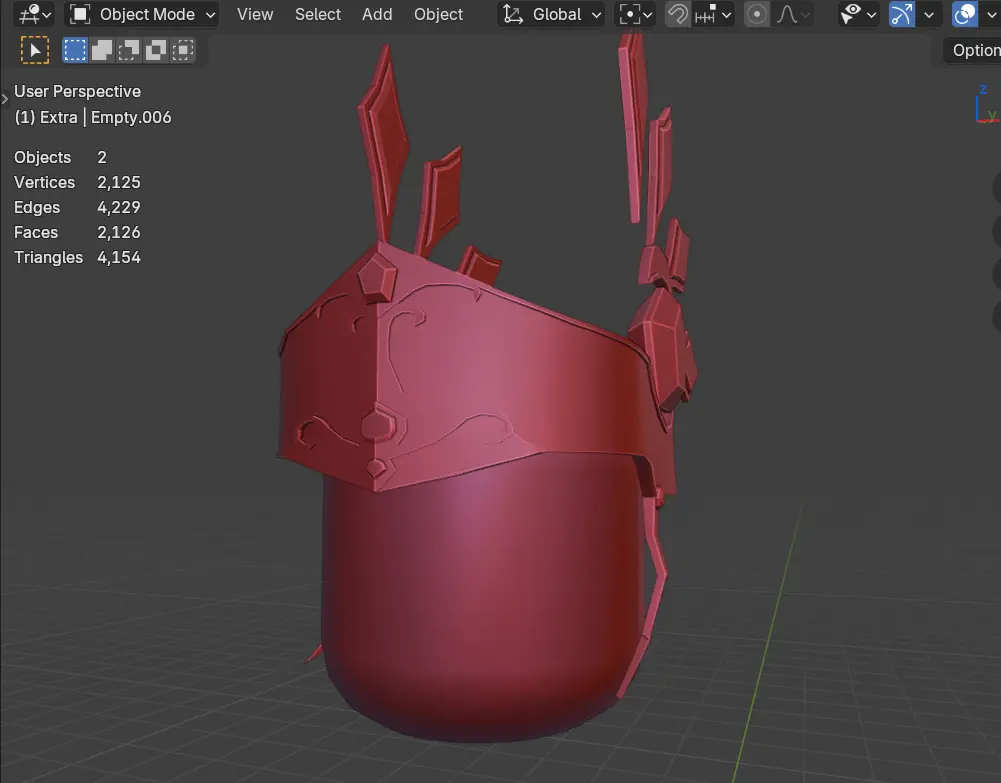Choose the subtract selection mode icon

[129, 50]
